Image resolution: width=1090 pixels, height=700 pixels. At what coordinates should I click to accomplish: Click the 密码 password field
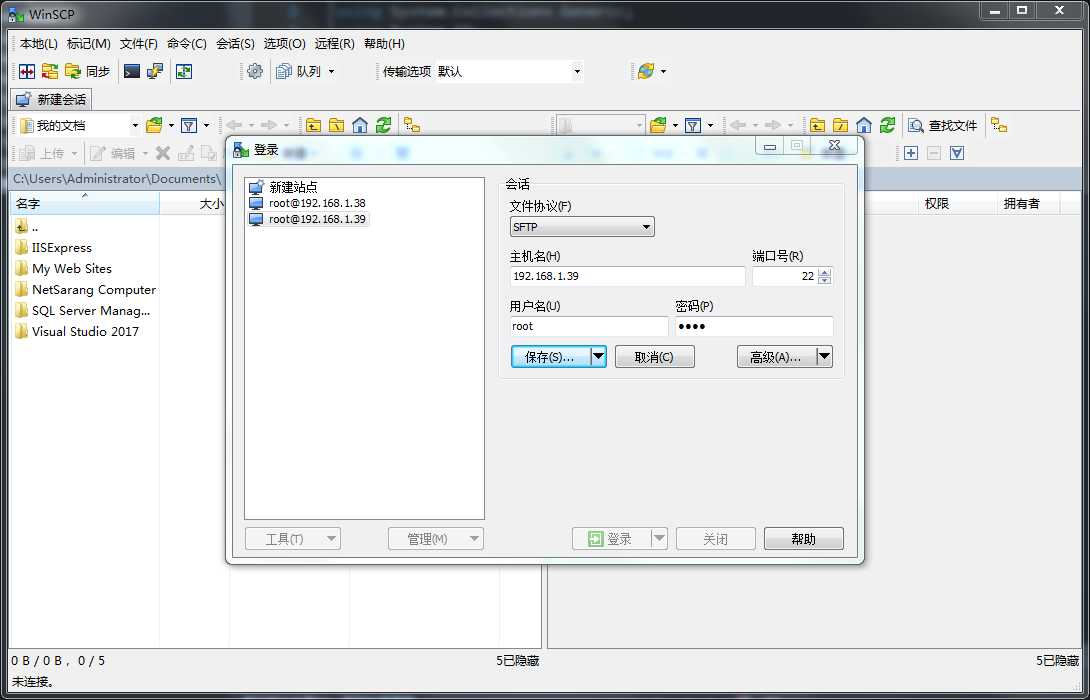[x=754, y=326]
